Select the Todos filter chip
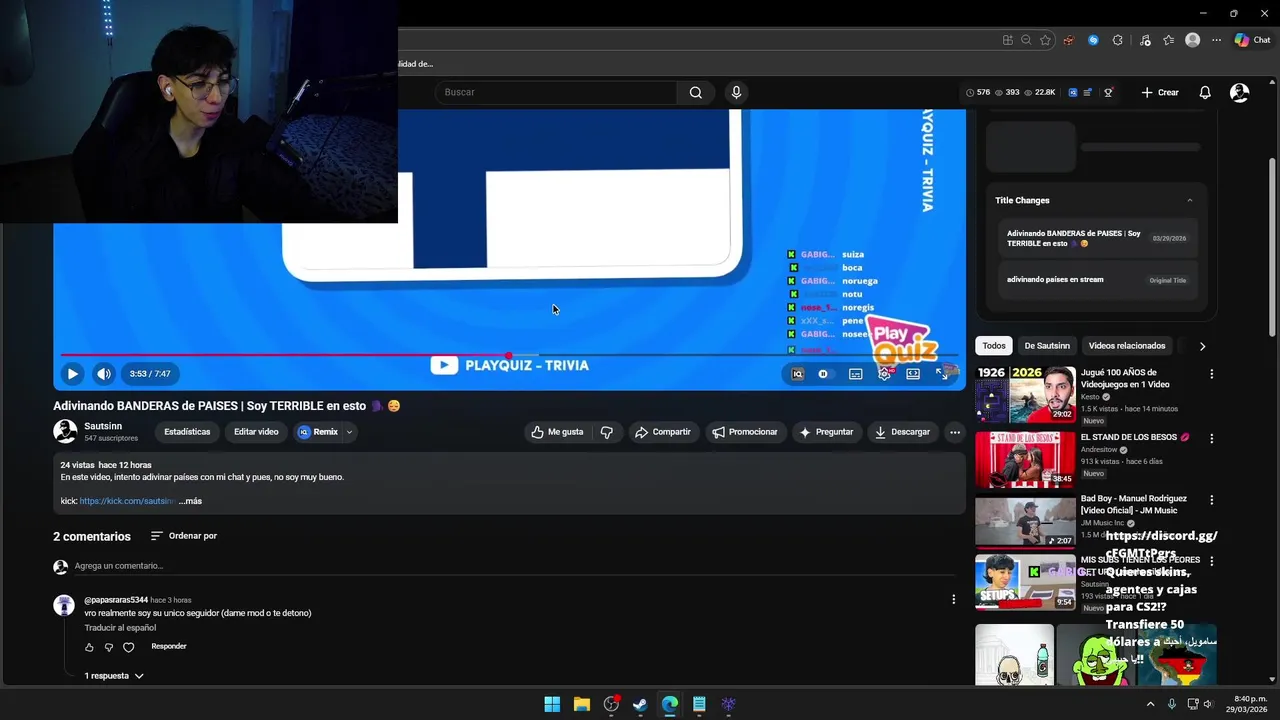The width and height of the screenshot is (1280, 720). point(994,346)
